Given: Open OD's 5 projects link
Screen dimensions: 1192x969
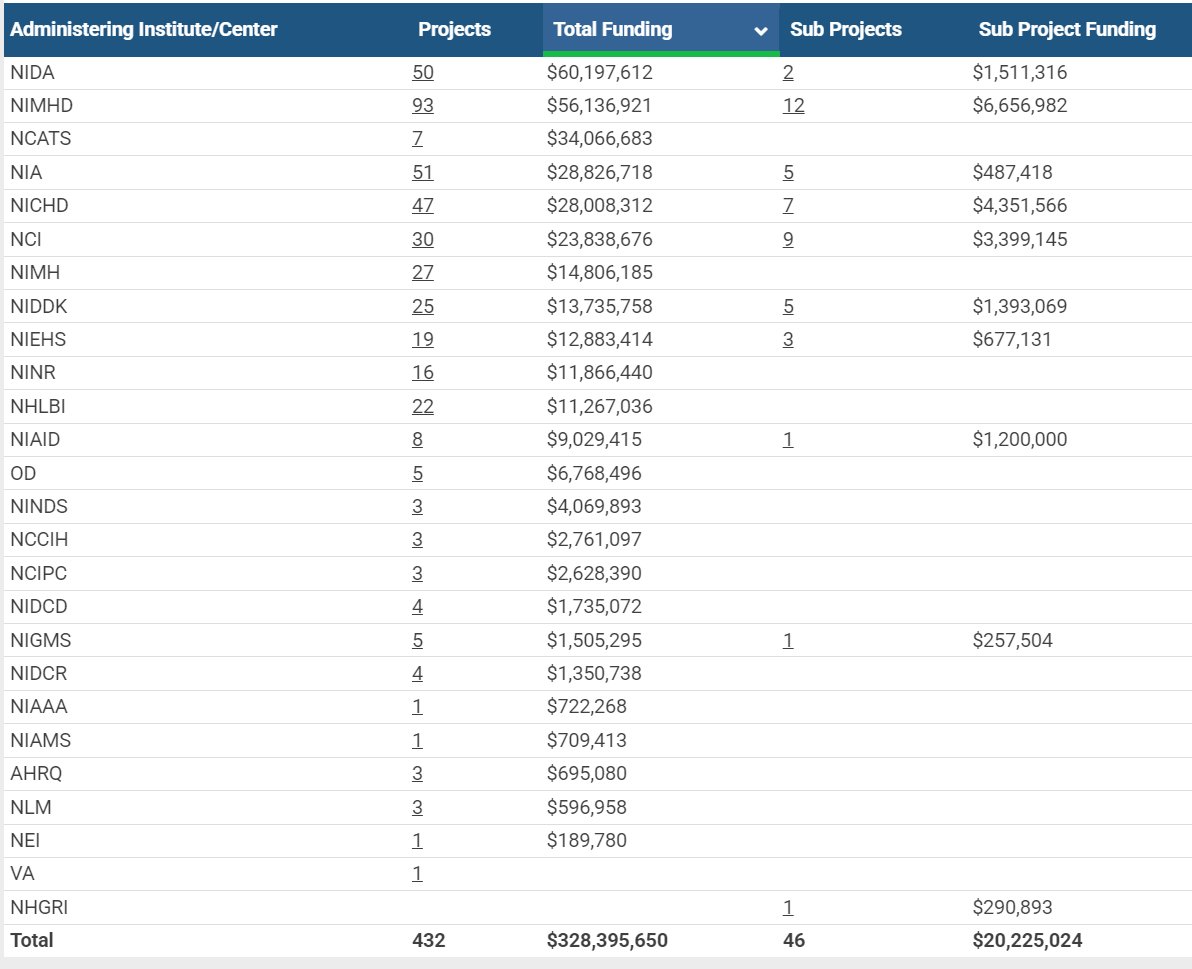Looking at the screenshot, I should [x=417, y=473].
